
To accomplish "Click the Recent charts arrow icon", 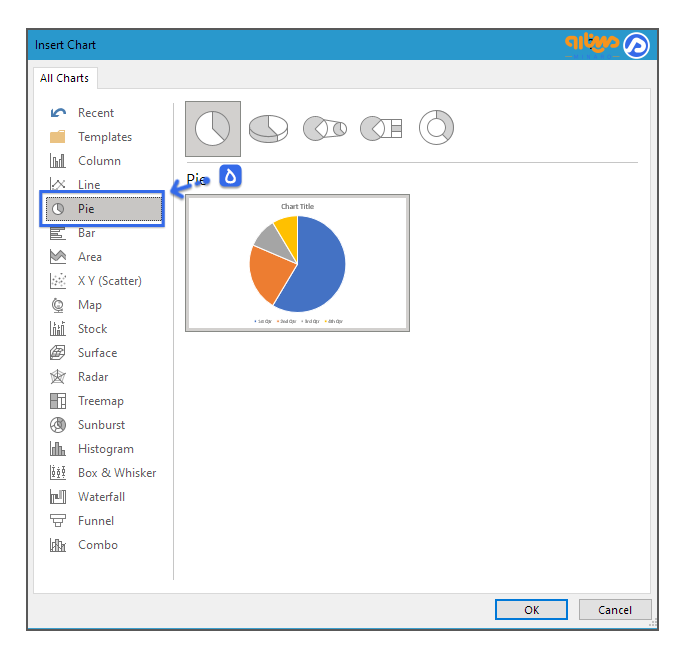I will (x=58, y=113).
